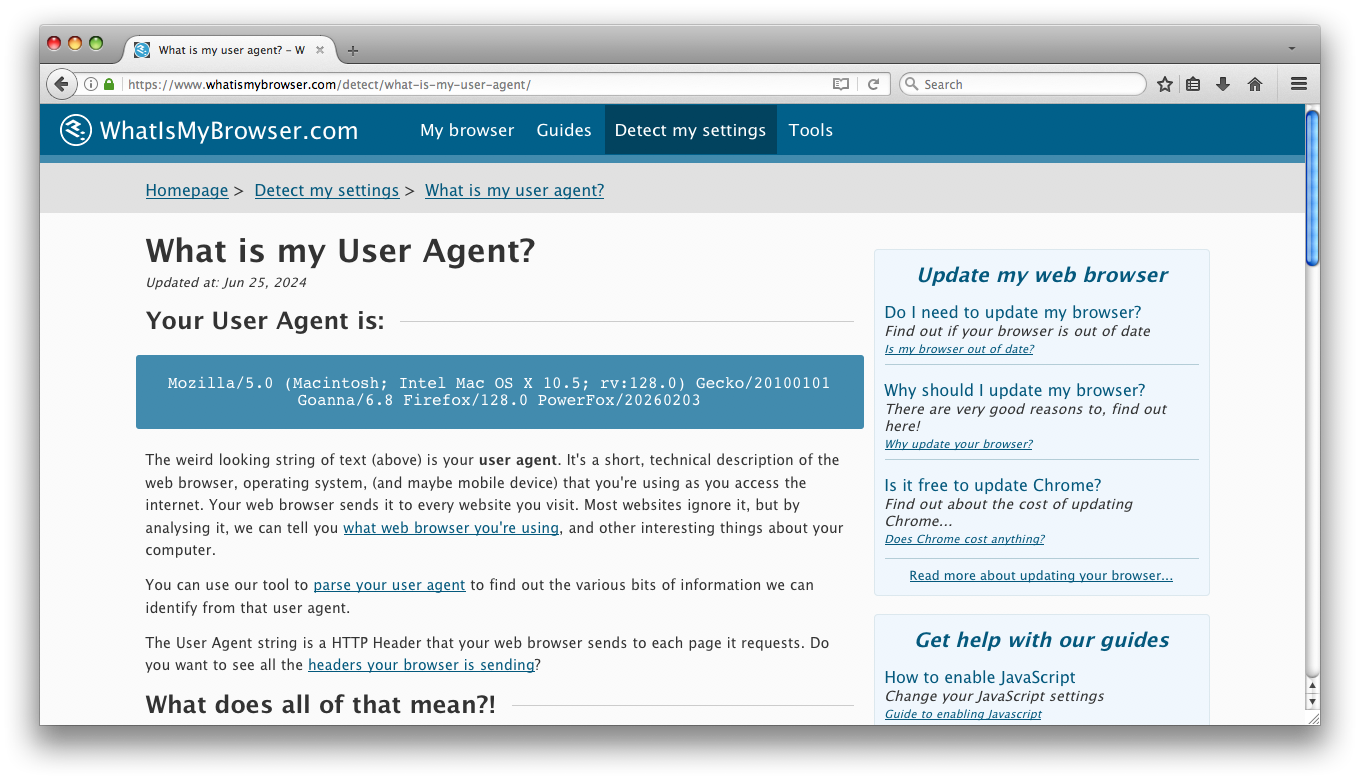Open the My browser nav menu
1360x780 pixels.
(x=467, y=130)
